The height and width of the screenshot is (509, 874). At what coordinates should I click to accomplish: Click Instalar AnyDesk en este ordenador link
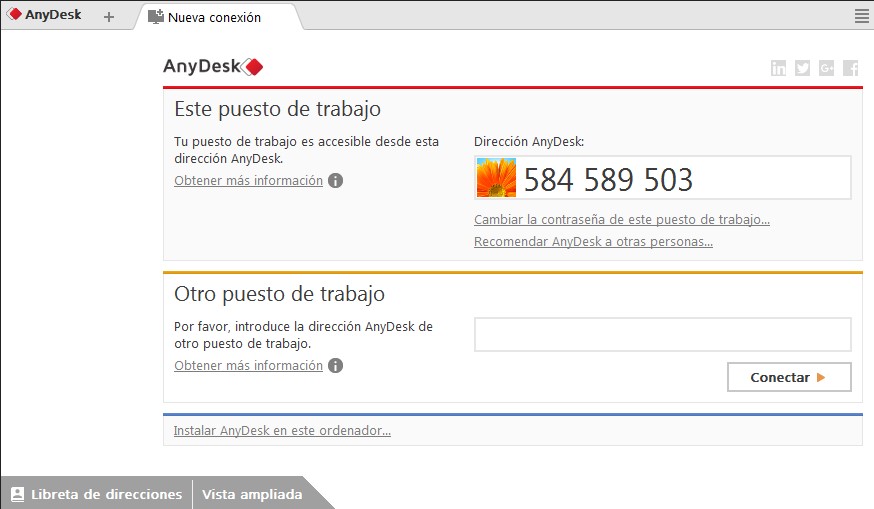tap(282, 431)
